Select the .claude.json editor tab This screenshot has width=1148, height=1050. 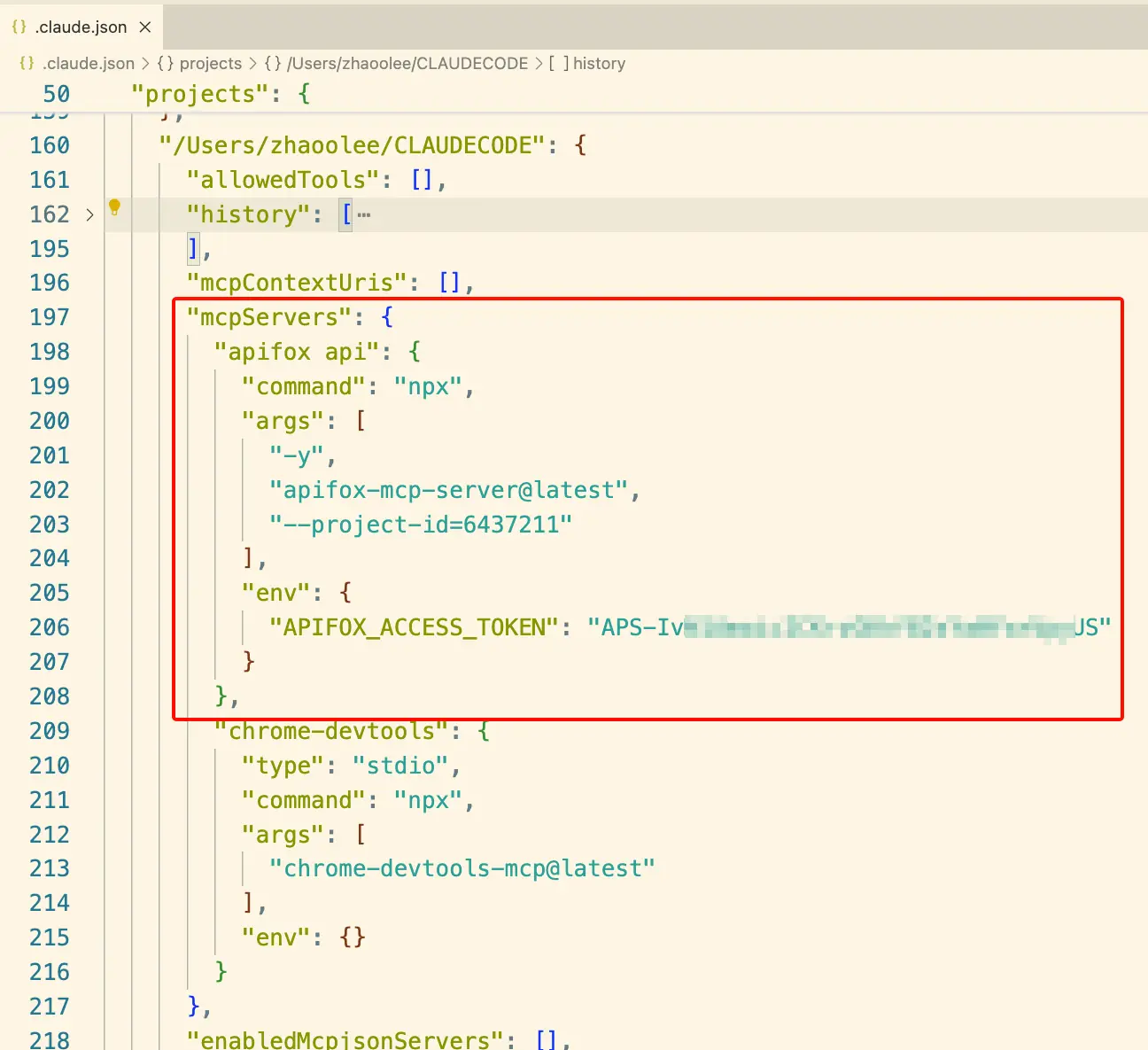point(81,27)
